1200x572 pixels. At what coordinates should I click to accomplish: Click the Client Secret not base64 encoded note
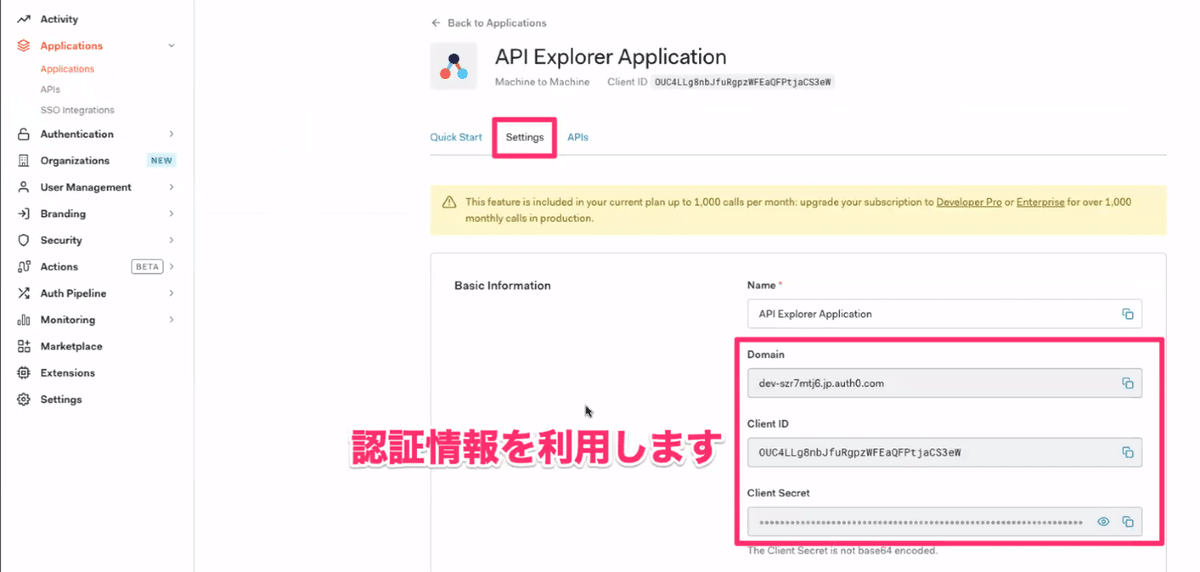[x=842, y=551]
